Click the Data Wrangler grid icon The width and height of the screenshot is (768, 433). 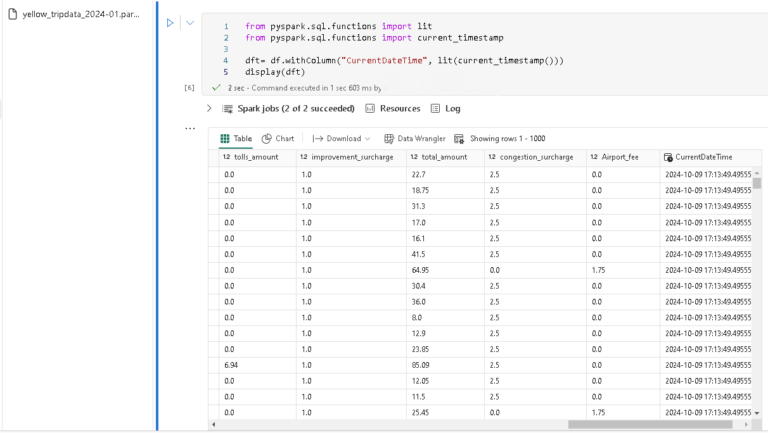click(389, 139)
